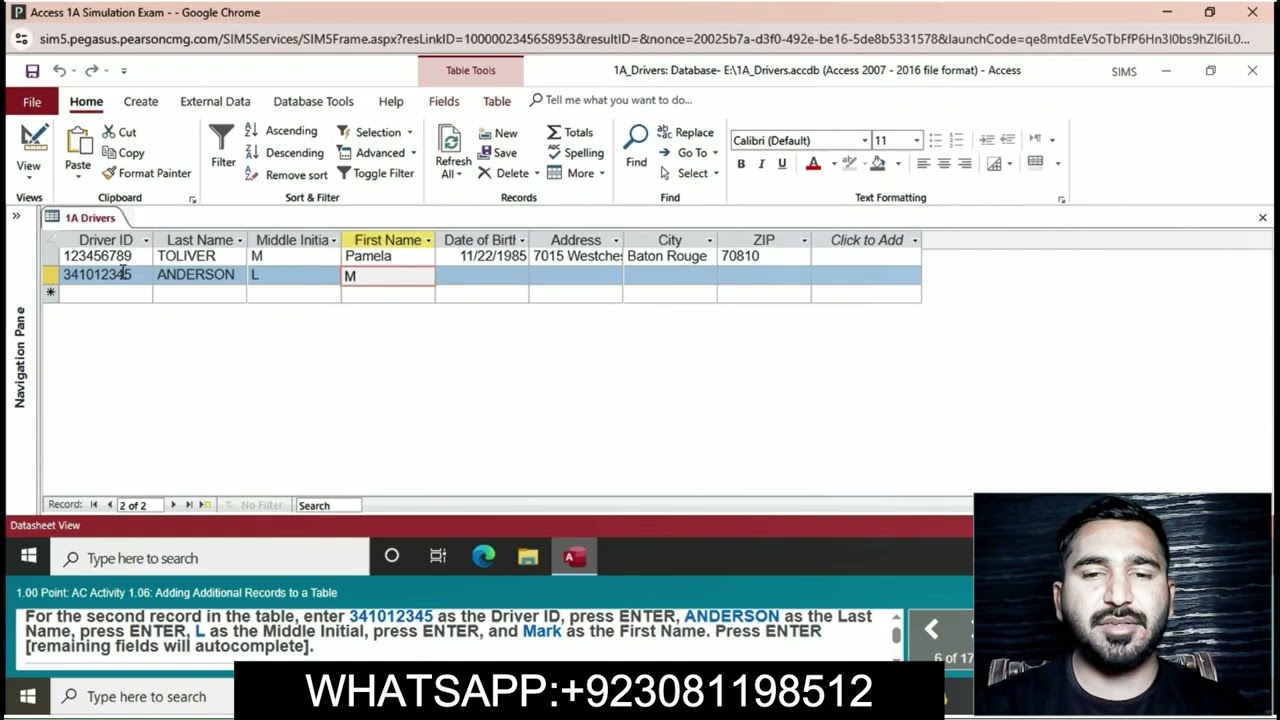Apply the text highlight color
The height and width of the screenshot is (720, 1280).
pyautogui.click(x=850, y=164)
